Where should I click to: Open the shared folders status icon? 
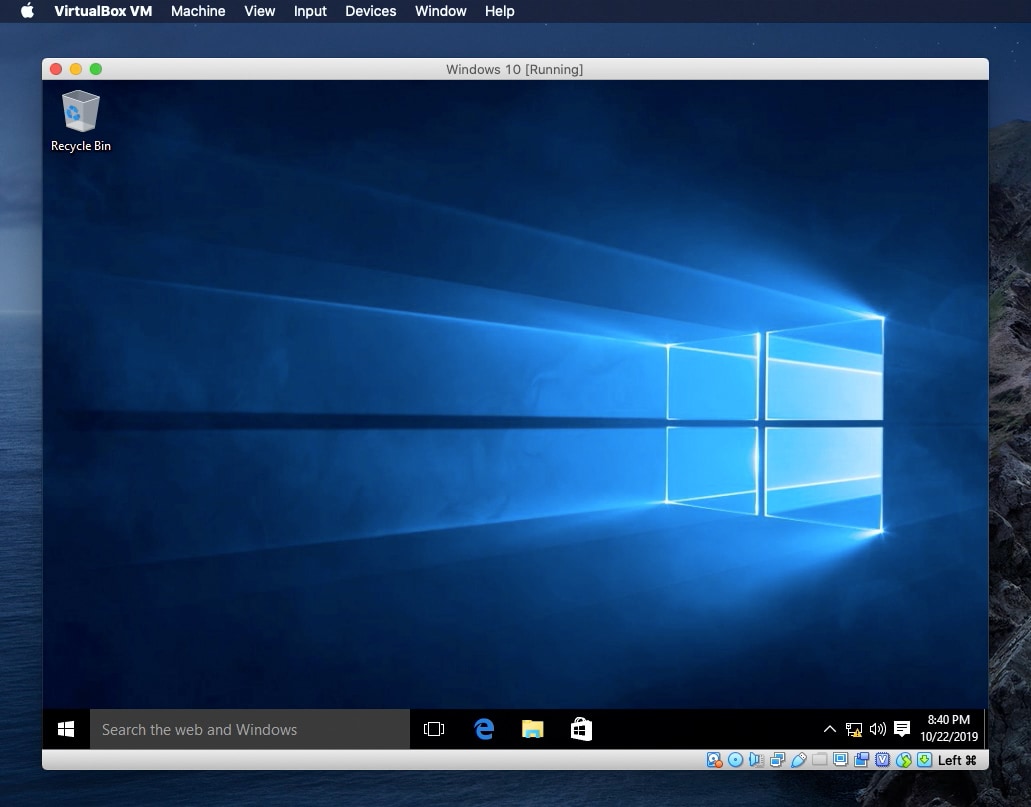[819, 759]
